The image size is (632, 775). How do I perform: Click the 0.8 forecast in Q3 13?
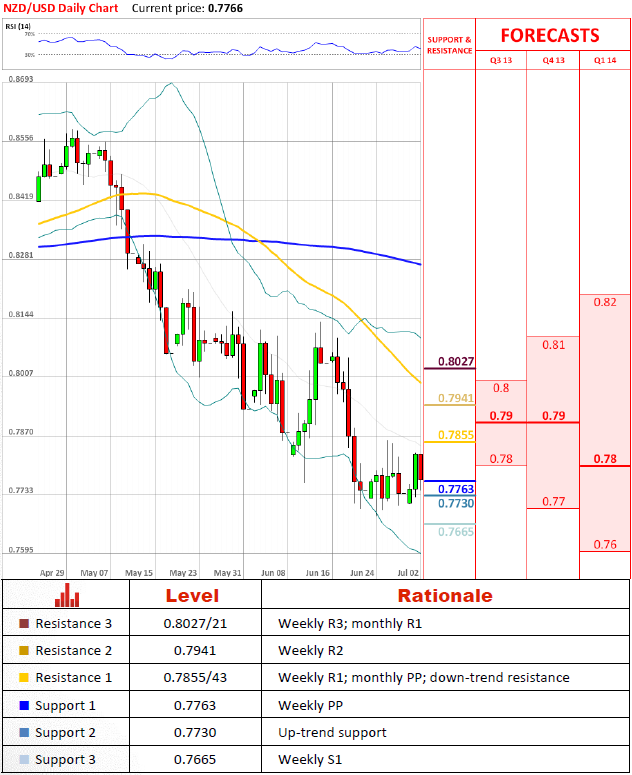tap(501, 388)
